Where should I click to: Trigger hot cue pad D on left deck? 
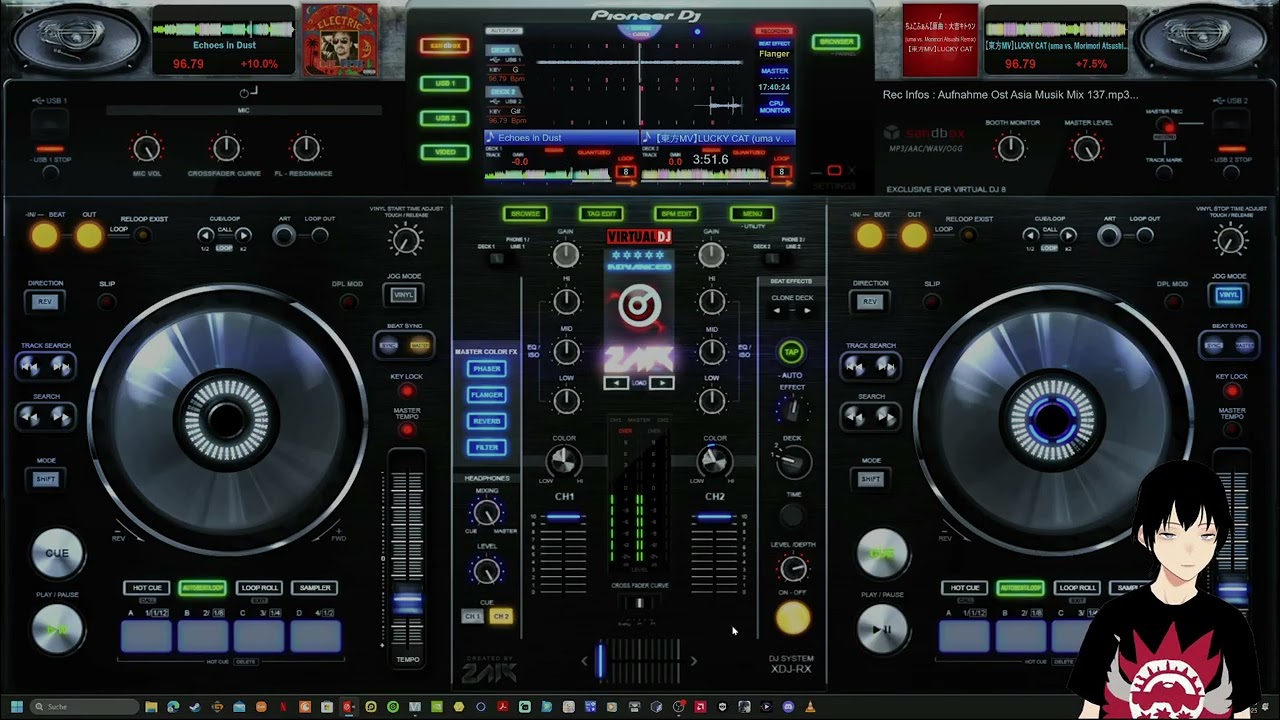[x=315, y=636]
